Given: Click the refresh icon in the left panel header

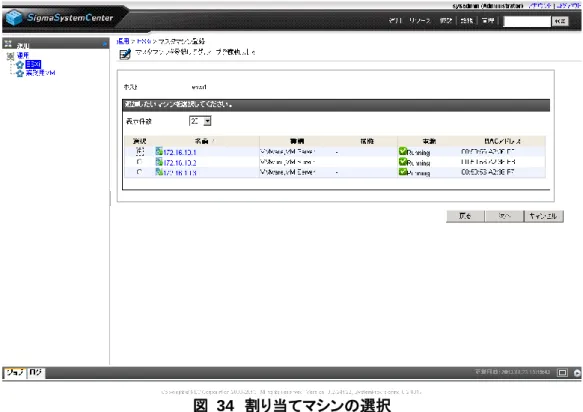Looking at the screenshot, I should (104, 44).
